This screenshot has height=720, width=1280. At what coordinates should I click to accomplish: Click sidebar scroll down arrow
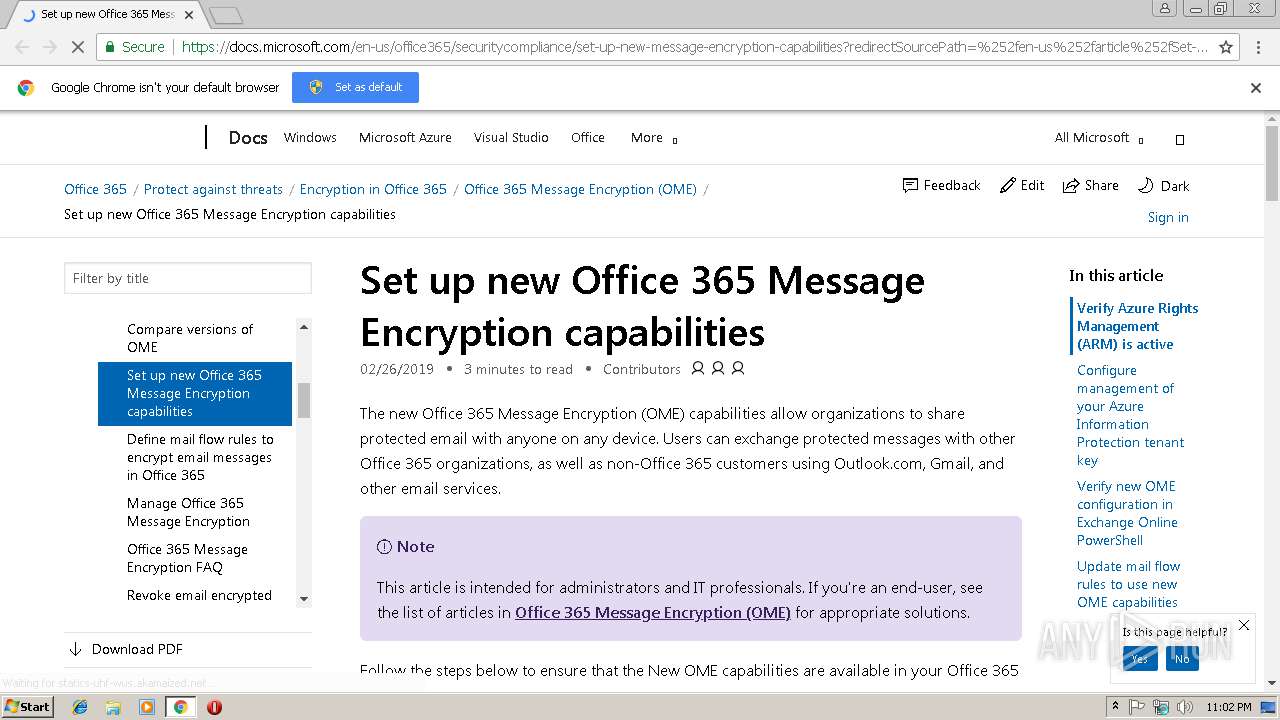tap(303, 599)
